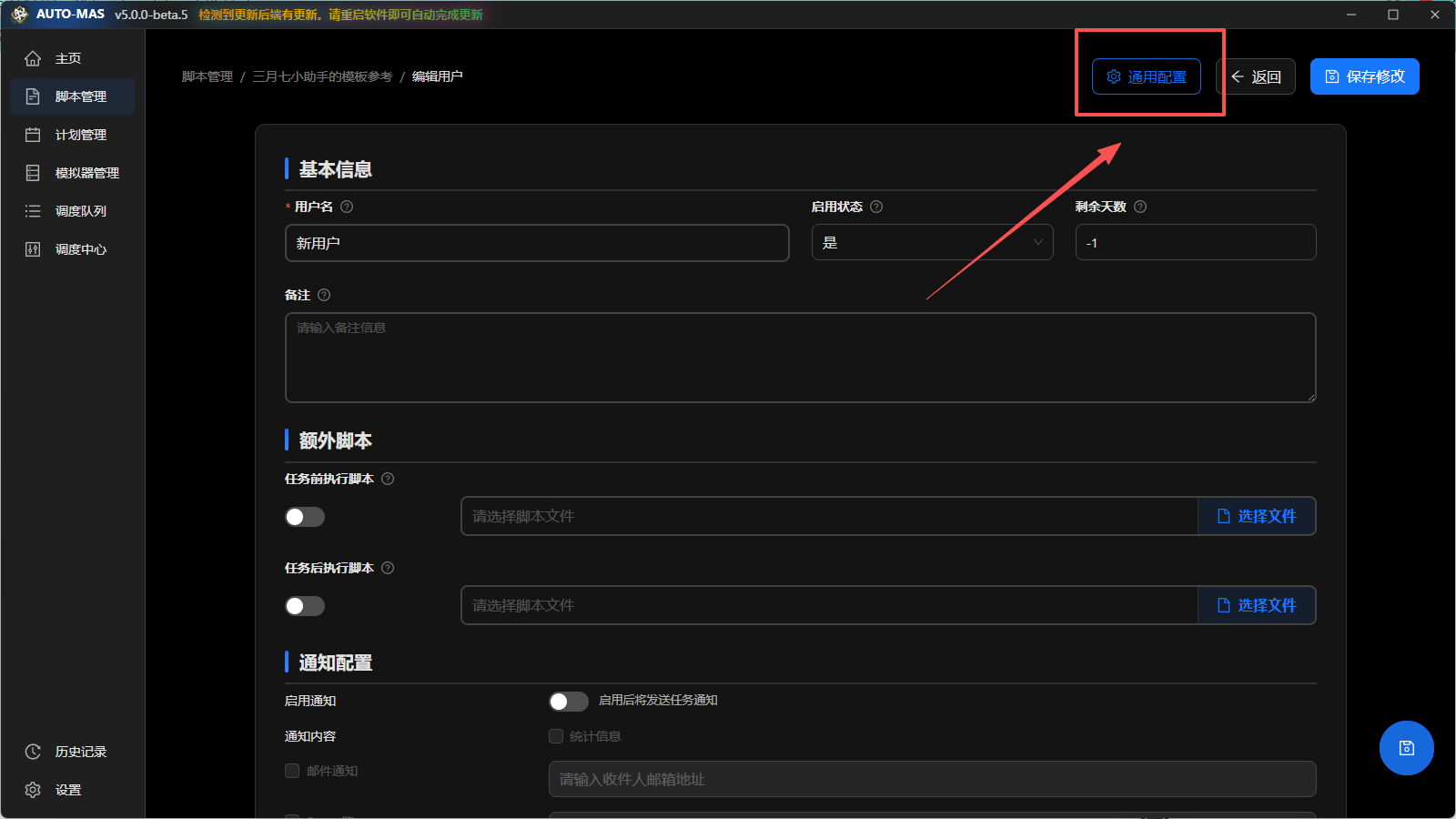This screenshot has width=1456, height=819.
Task: Click the floating save icon button
Action: [1406, 748]
